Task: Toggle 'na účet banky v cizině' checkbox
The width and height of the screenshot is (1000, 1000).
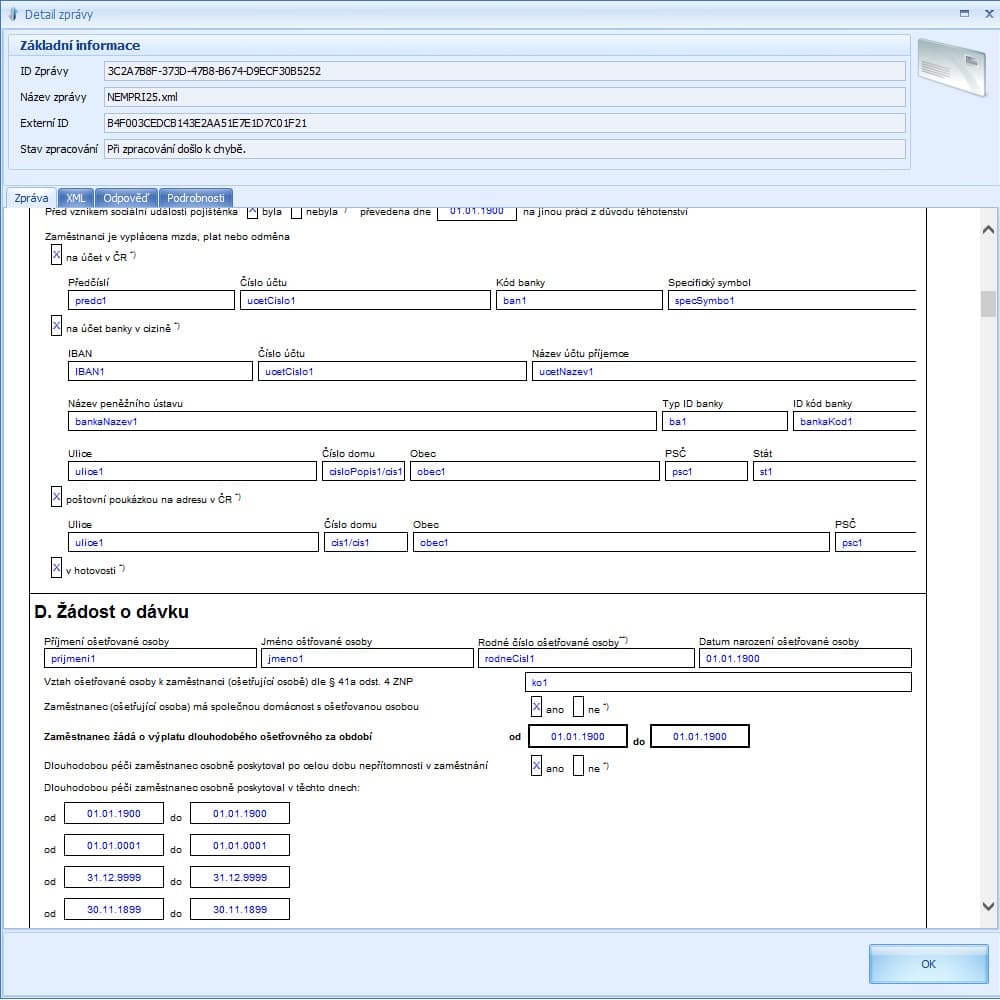Action: point(57,325)
